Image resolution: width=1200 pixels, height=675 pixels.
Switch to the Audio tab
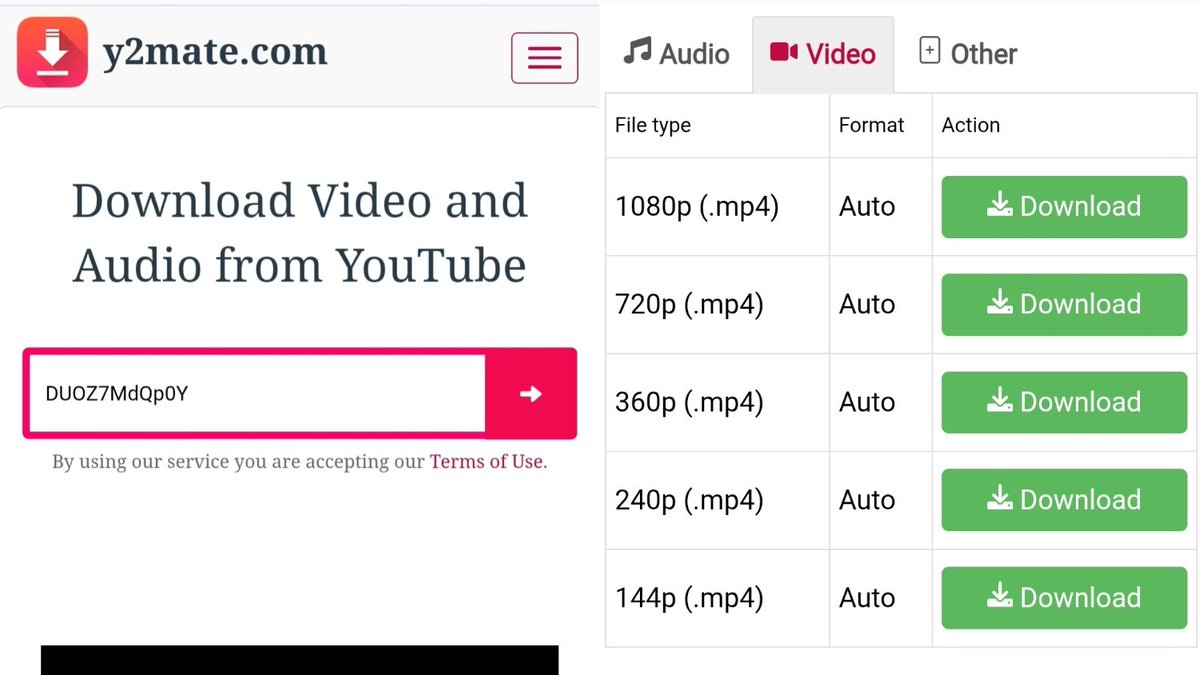coord(676,54)
